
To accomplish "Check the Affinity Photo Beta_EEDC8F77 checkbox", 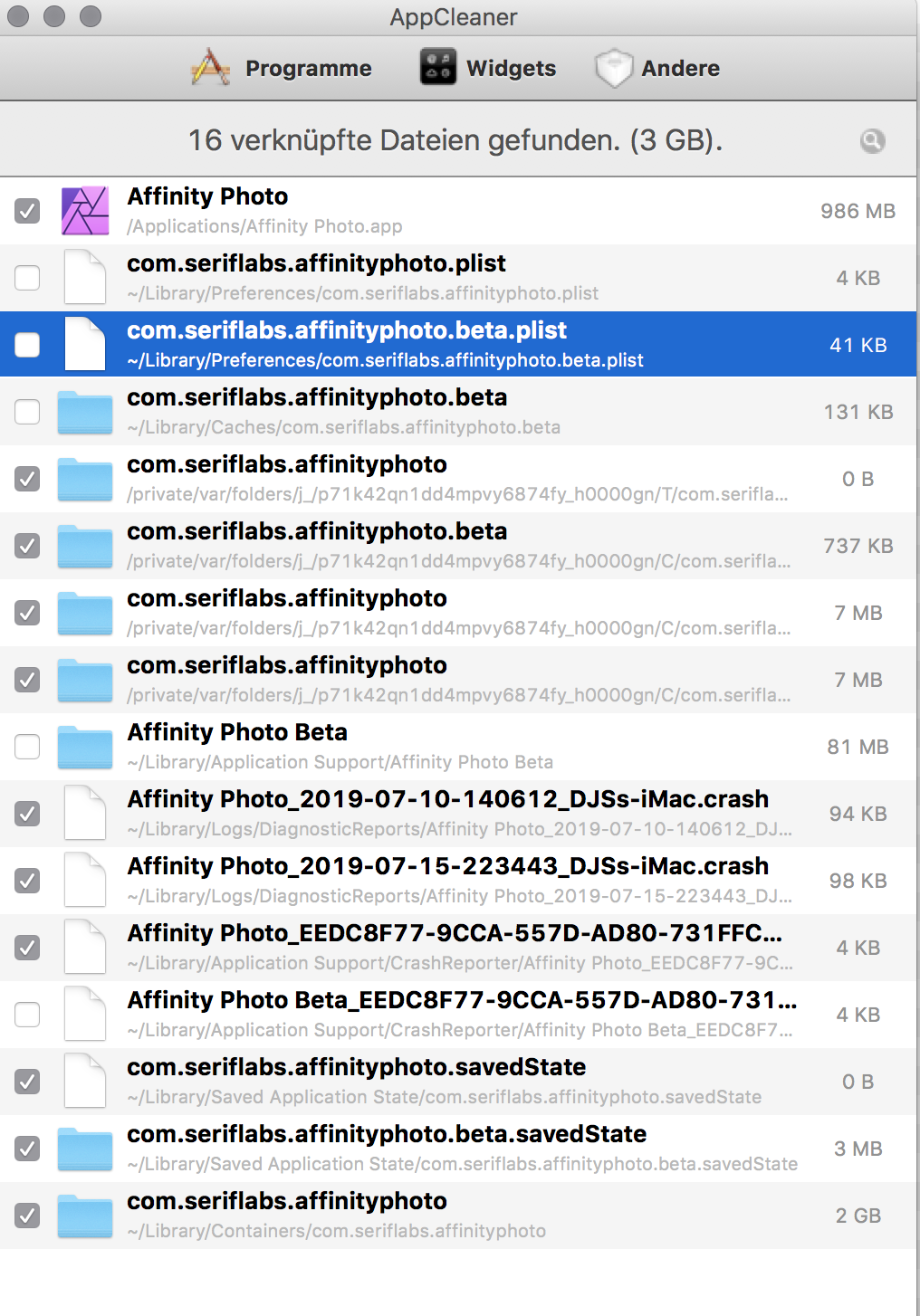I will pos(27,1015).
